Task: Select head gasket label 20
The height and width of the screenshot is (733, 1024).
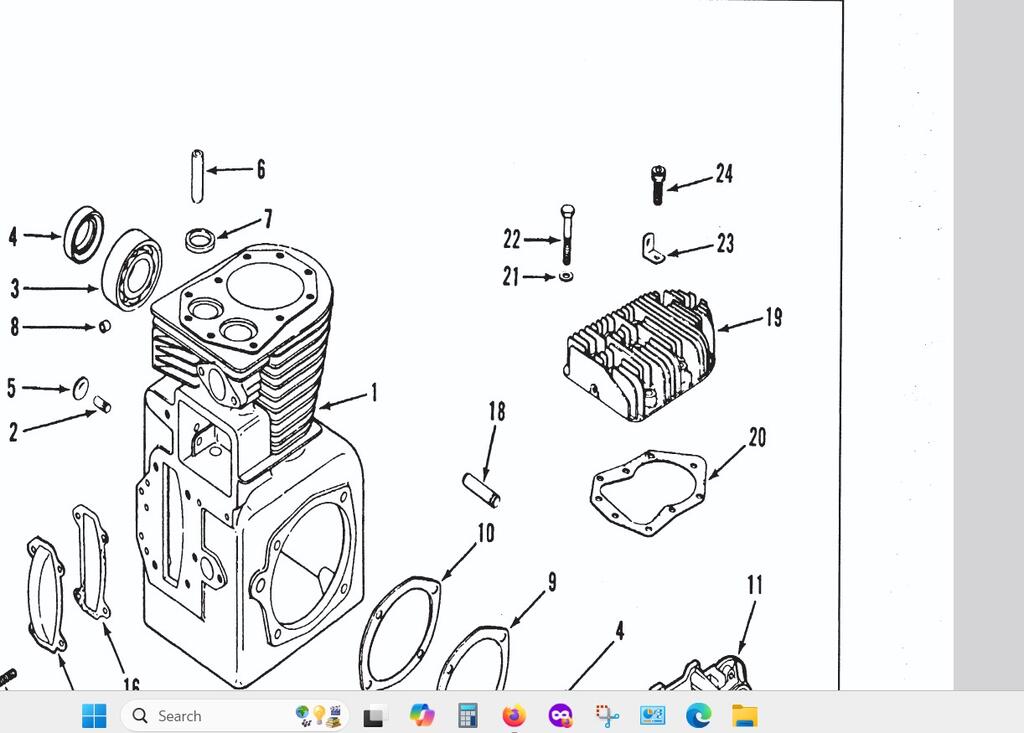Action: coord(757,437)
